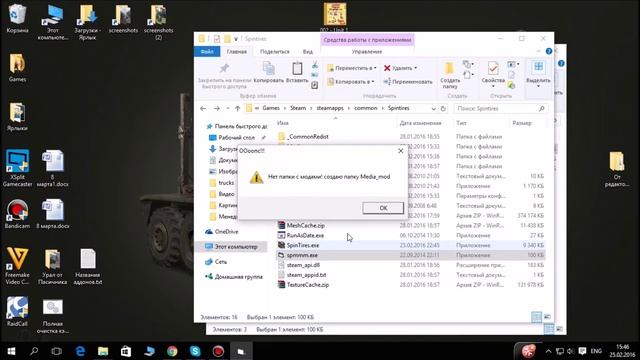Viewport: 640px width, 360px height.
Task: Refresh the folder view
Action: [443, 109]
